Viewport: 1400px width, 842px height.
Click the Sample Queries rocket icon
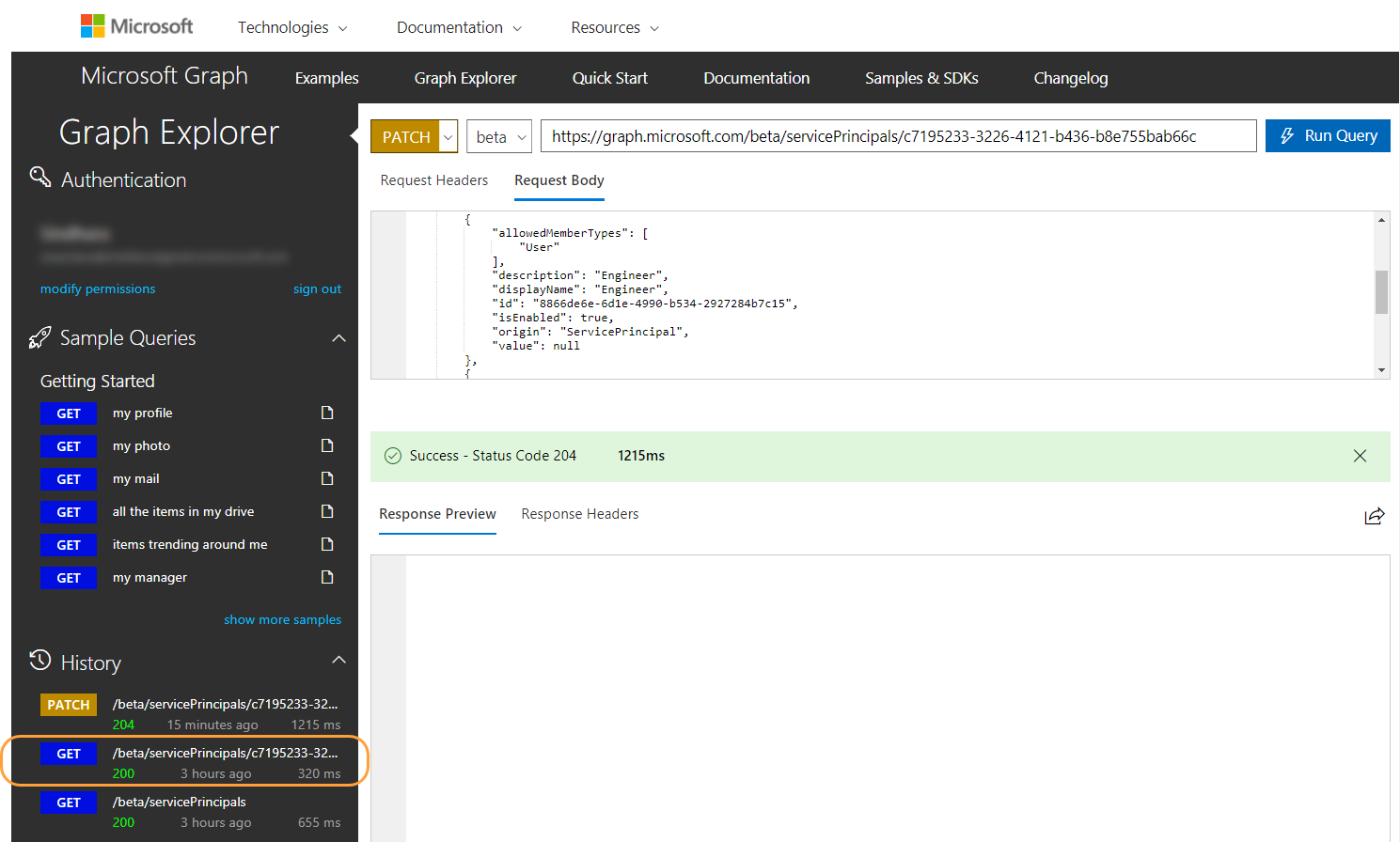click(39, 337)
